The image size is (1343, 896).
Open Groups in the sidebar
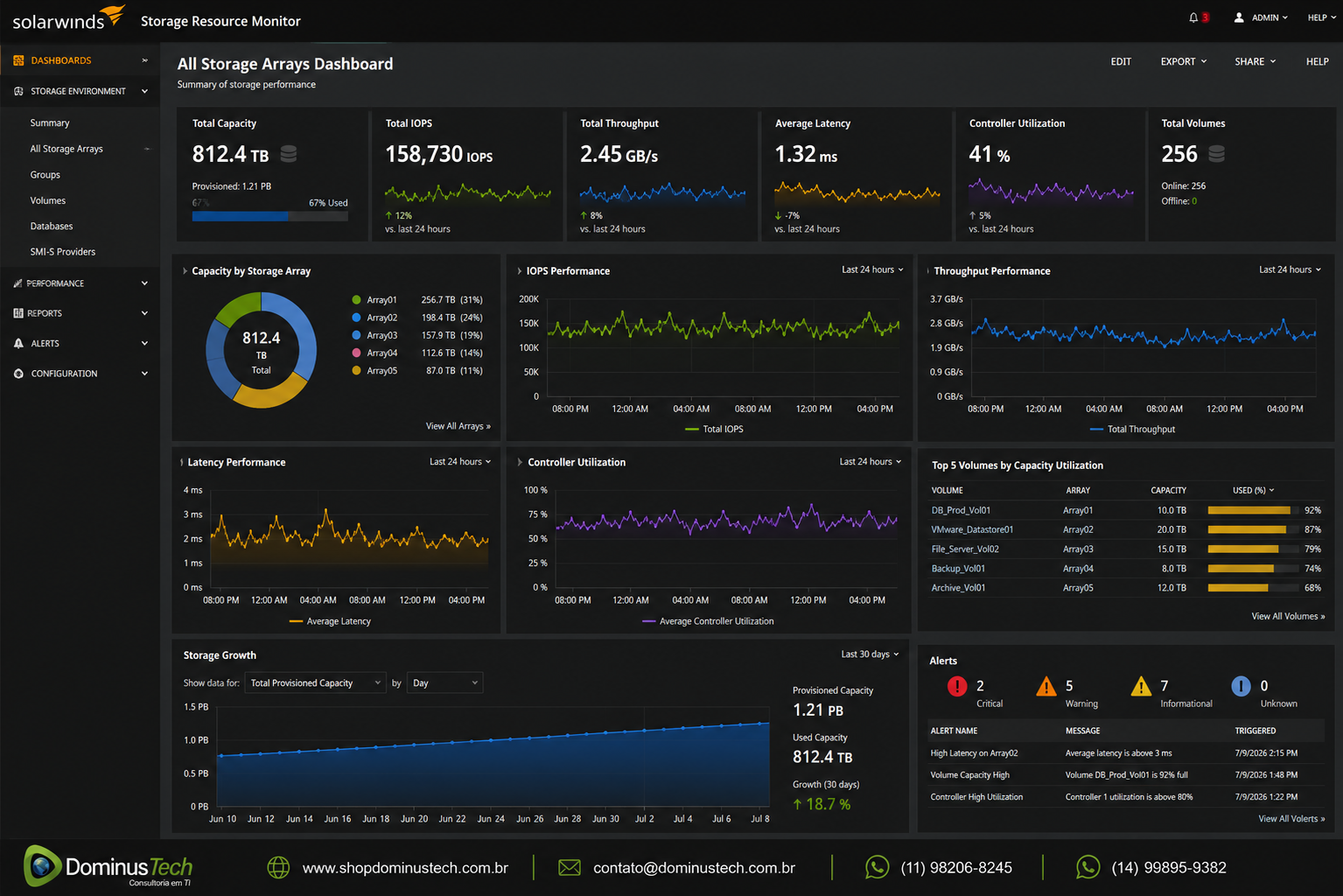[45, 175]
